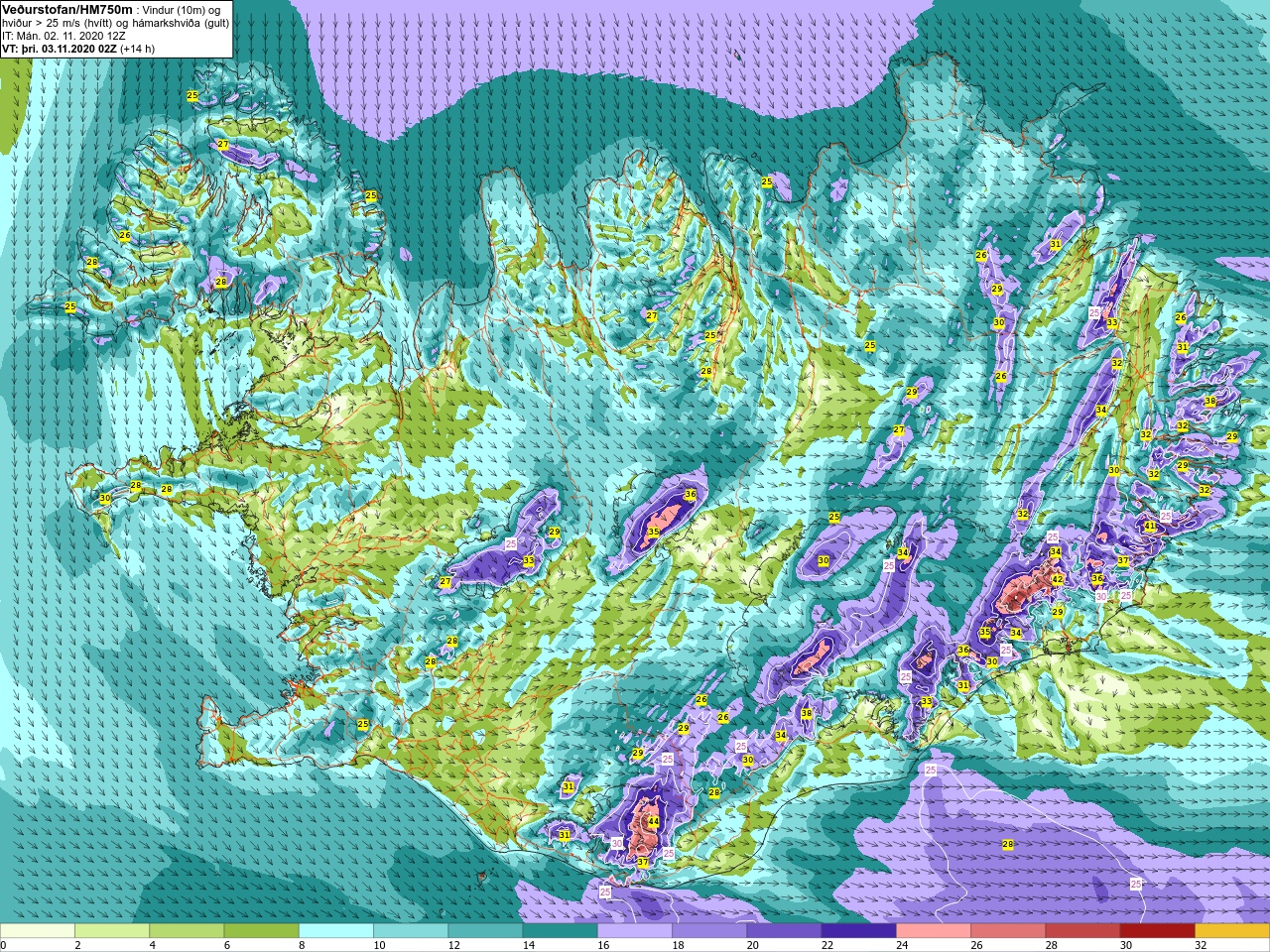The width and height of the screenshot is (1270, 952).
Task: Click the 'IT: Mán. 02. 11. 2020 12Z' line
Action: (63, 36)
